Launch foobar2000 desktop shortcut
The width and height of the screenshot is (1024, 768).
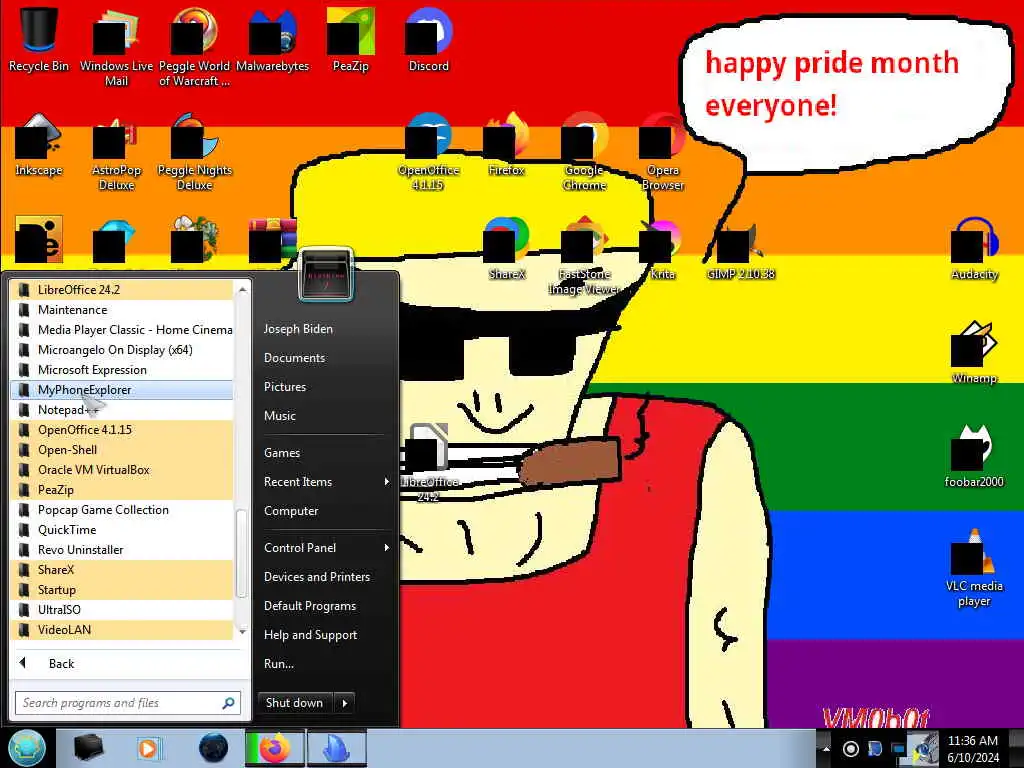click(974, 456)
